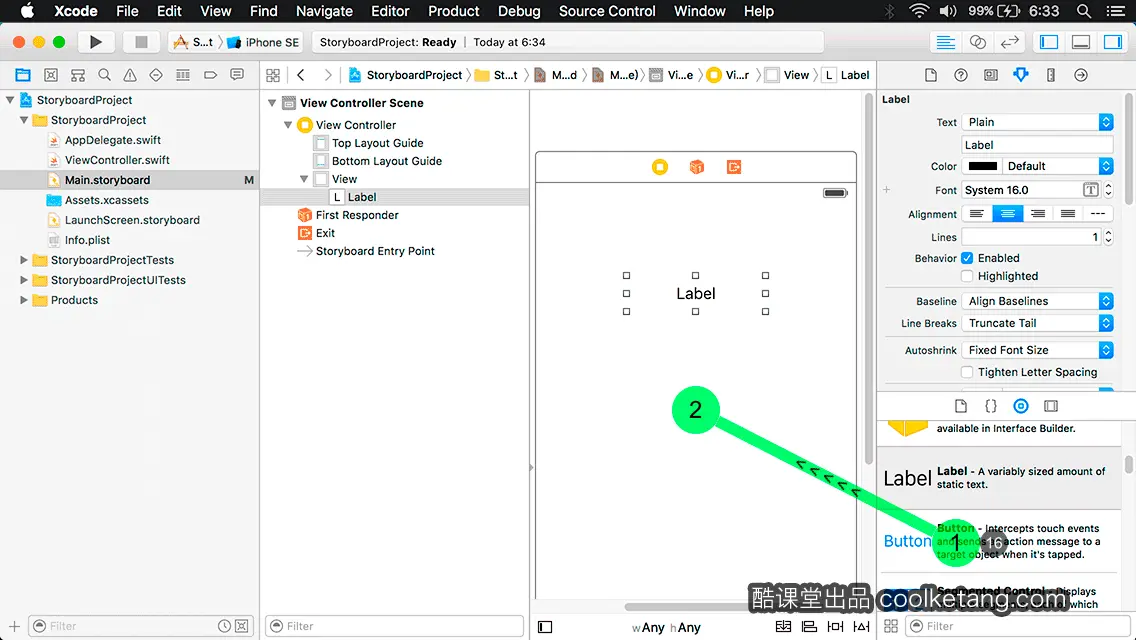Enable Tighten Letter Spacing
Viewport: 1136px width, 640px height.
(967, 372)
